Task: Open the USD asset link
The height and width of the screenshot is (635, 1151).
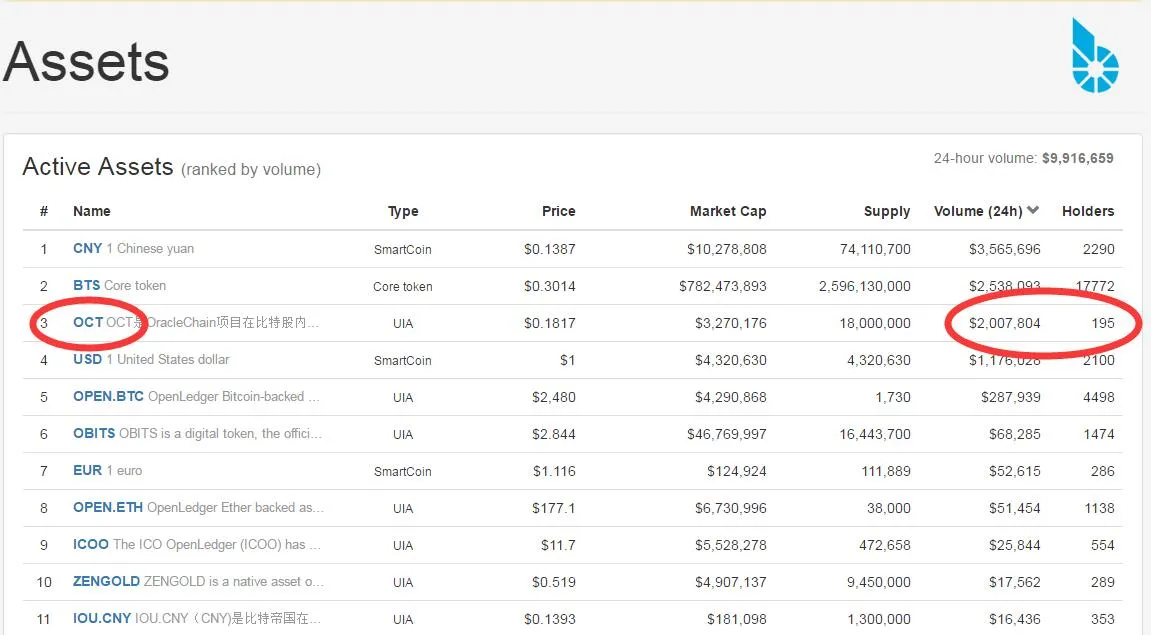Action: [x=87, y=359]
